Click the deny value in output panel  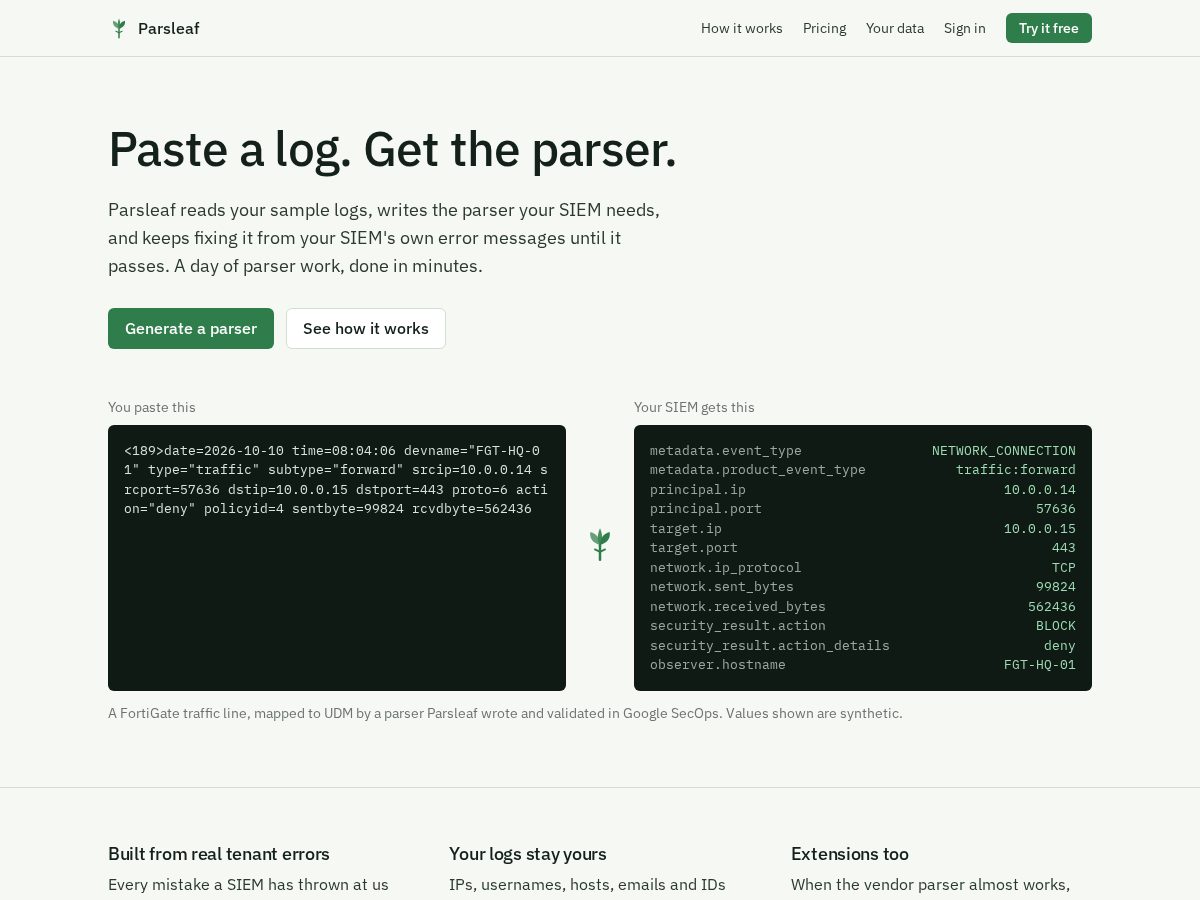coord(1060,646)
